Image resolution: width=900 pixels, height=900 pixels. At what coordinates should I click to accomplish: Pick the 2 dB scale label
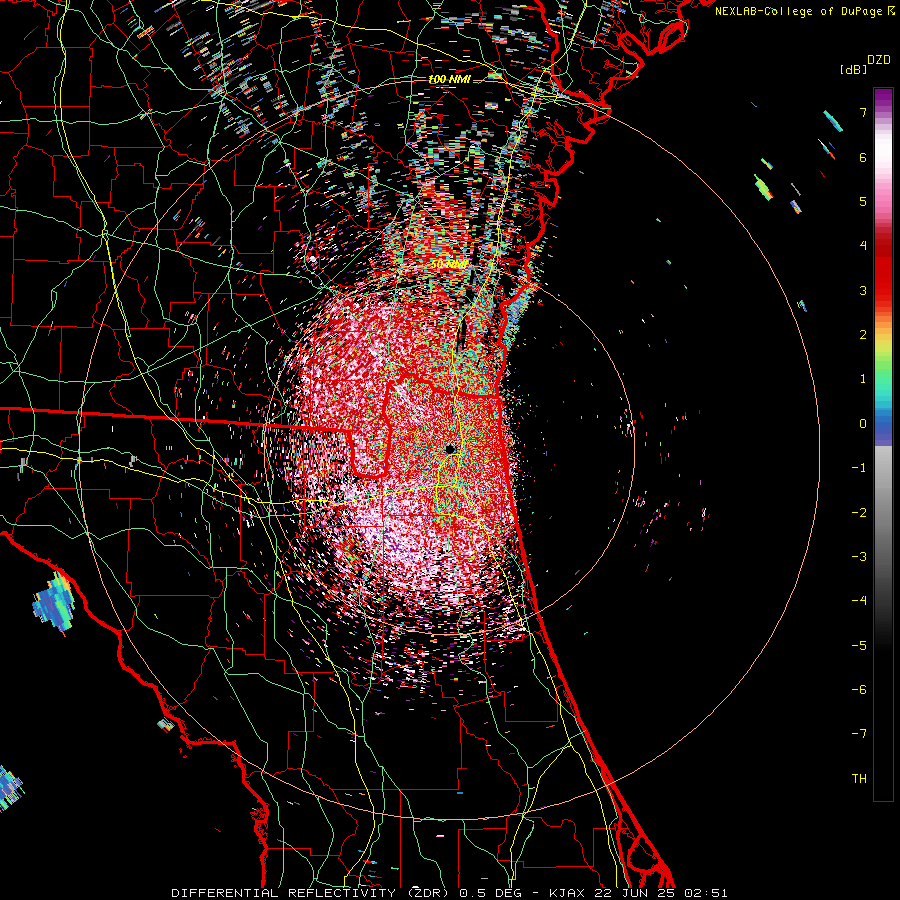tap(863, 335)
